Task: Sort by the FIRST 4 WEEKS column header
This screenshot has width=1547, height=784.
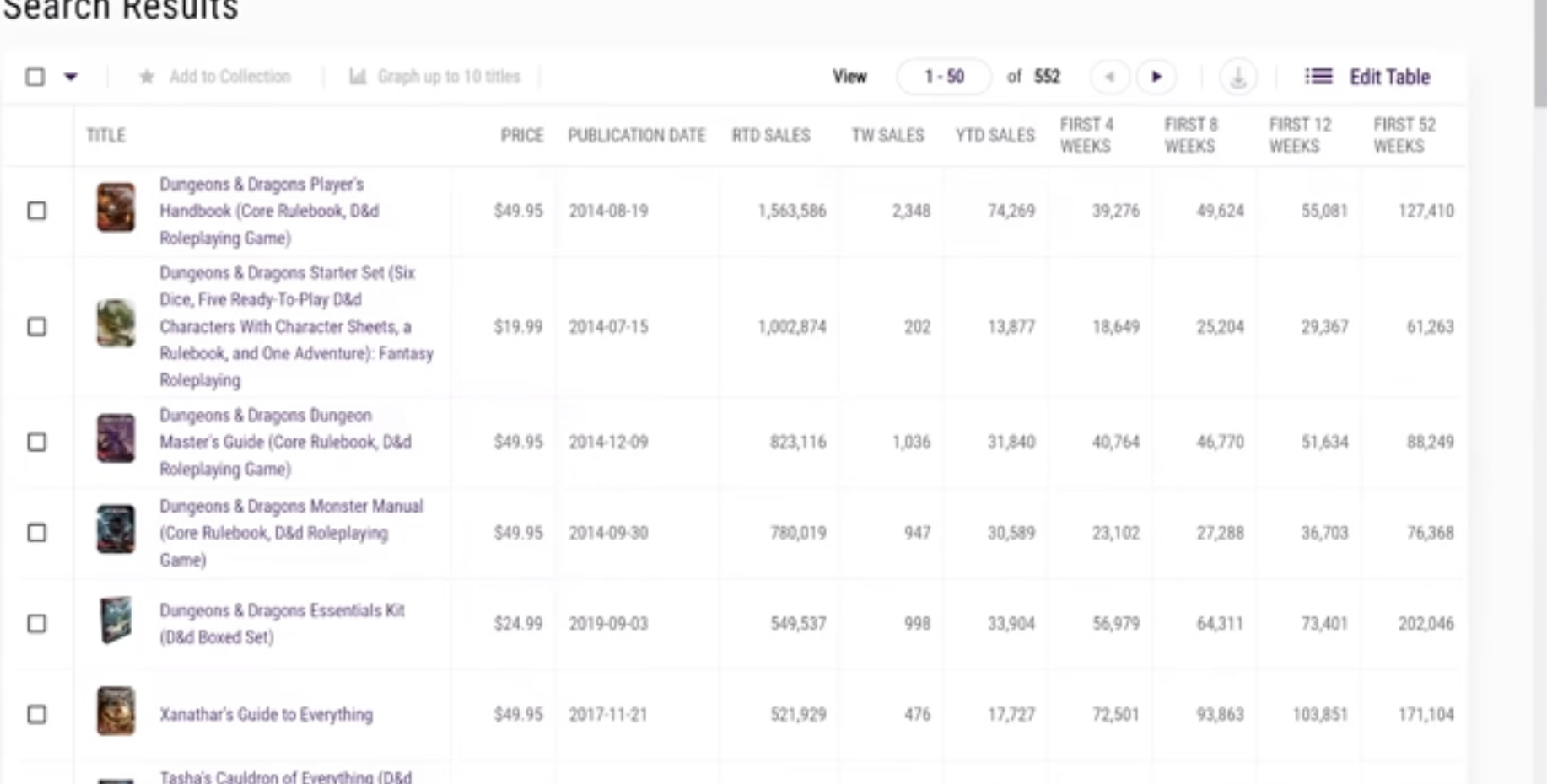Action: click(x=1086, y=135)
